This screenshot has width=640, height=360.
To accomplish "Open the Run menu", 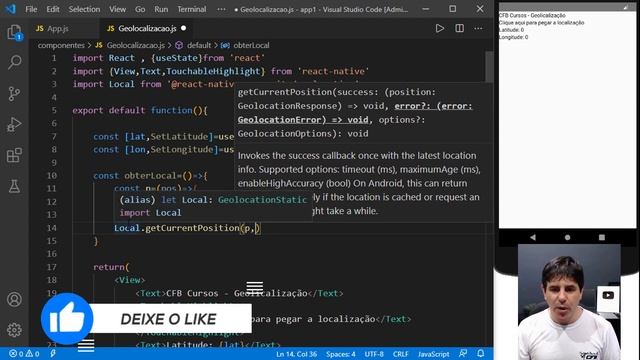I will pos(161,9).
